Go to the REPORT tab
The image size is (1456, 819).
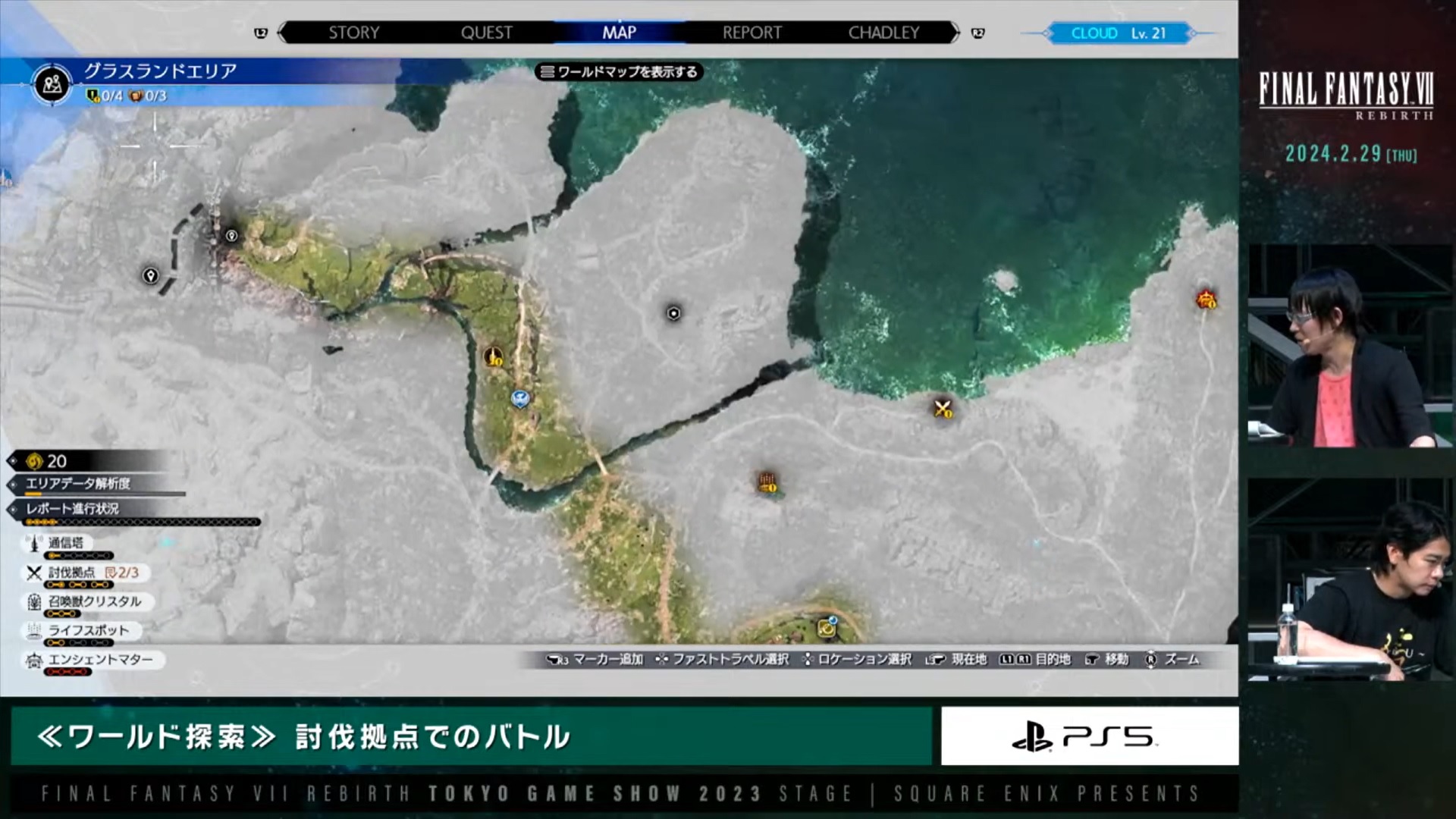752,33
